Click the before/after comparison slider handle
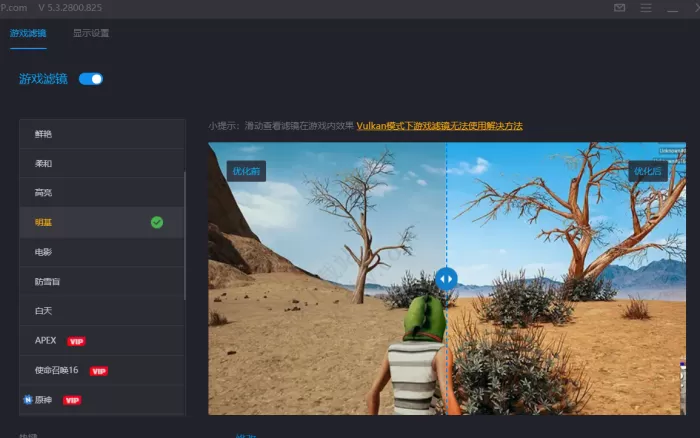This screenshot has width=700, height=438. pyautogui.click(x=446, y=279)
